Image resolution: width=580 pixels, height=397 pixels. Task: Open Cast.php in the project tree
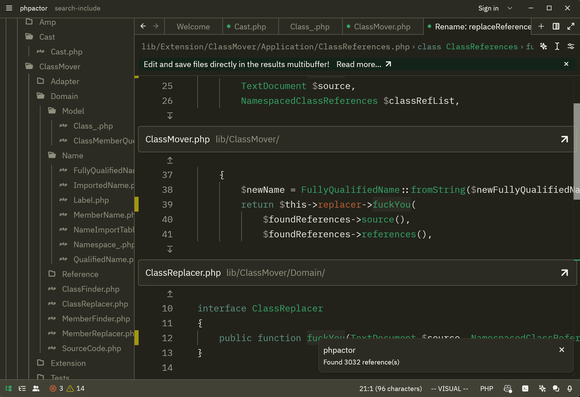(66, 51)
